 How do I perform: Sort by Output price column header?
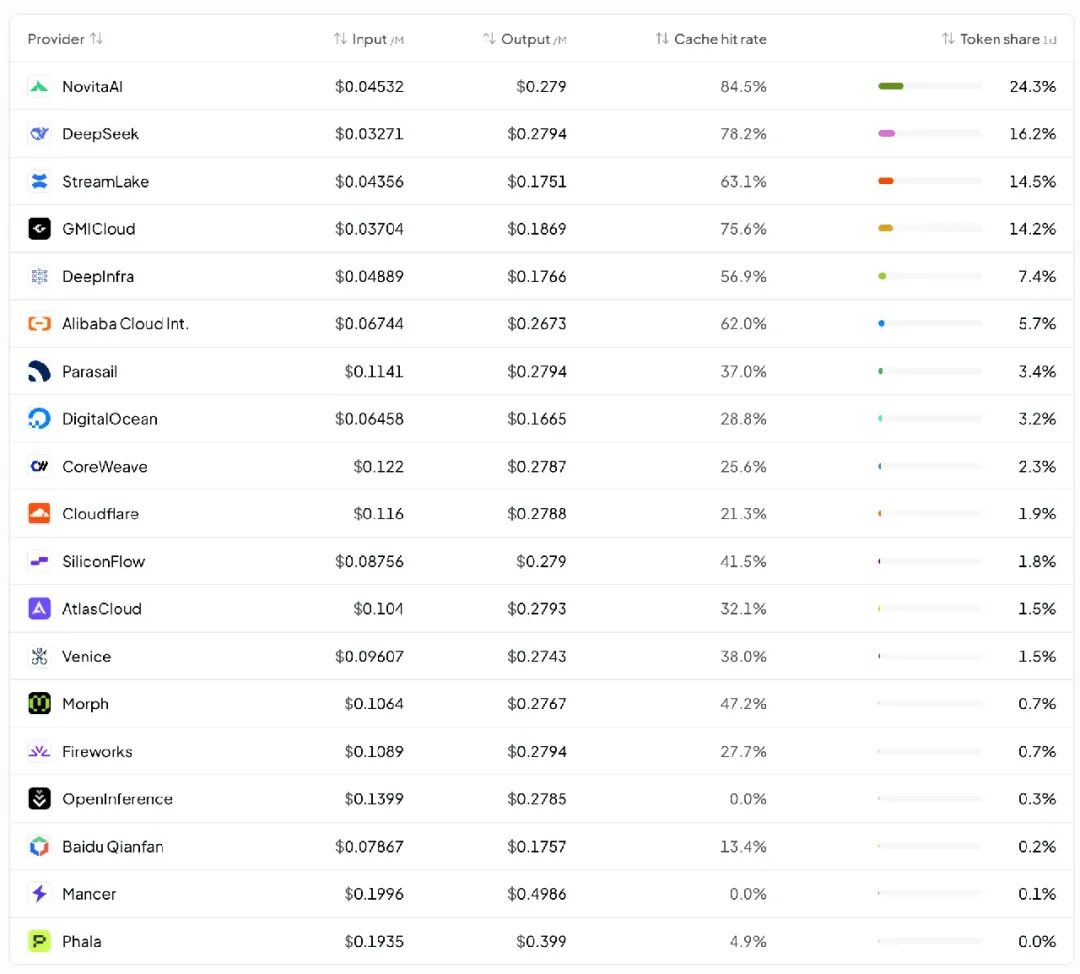tap(524, 39)
